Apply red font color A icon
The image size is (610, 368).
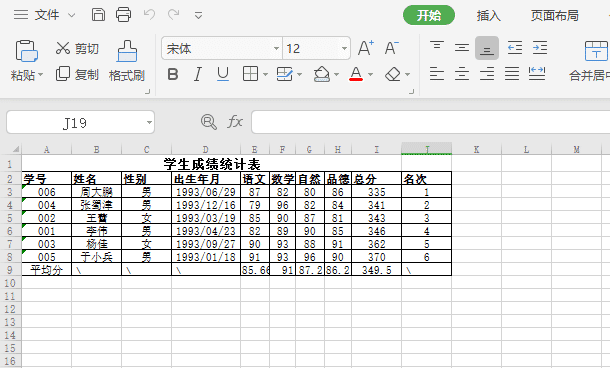(x=356, y=74)
